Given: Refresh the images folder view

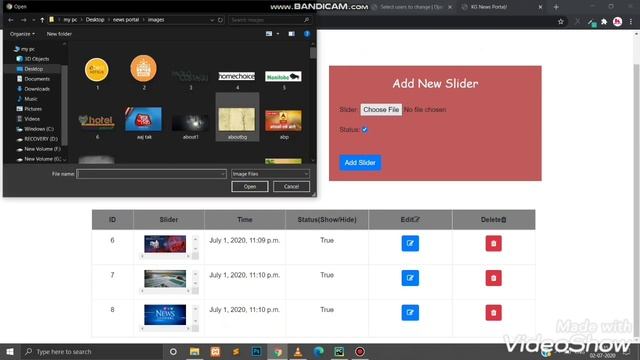Looking at the screenshot, I should 220,20.
